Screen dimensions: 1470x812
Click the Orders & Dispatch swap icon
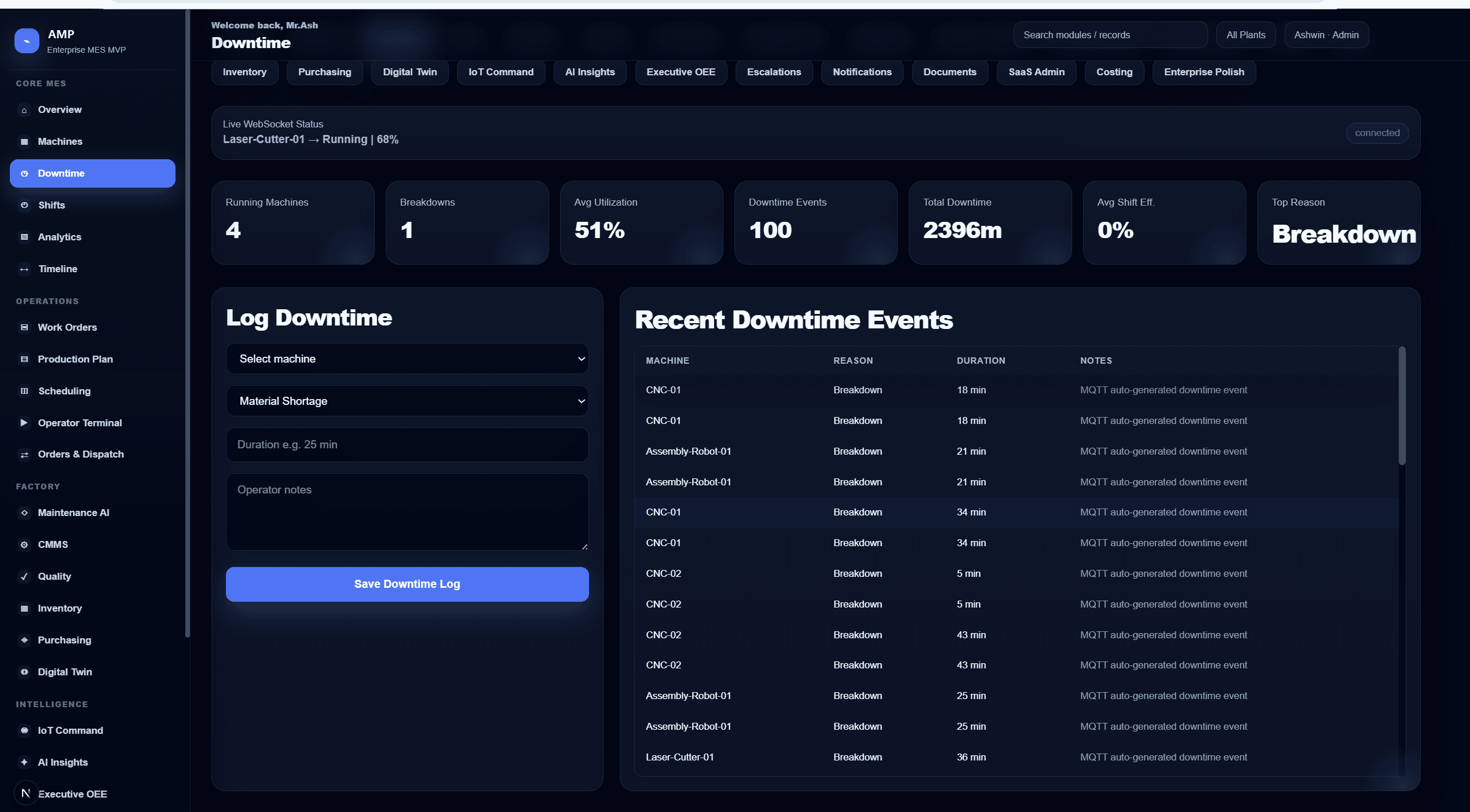coord(24,455)
